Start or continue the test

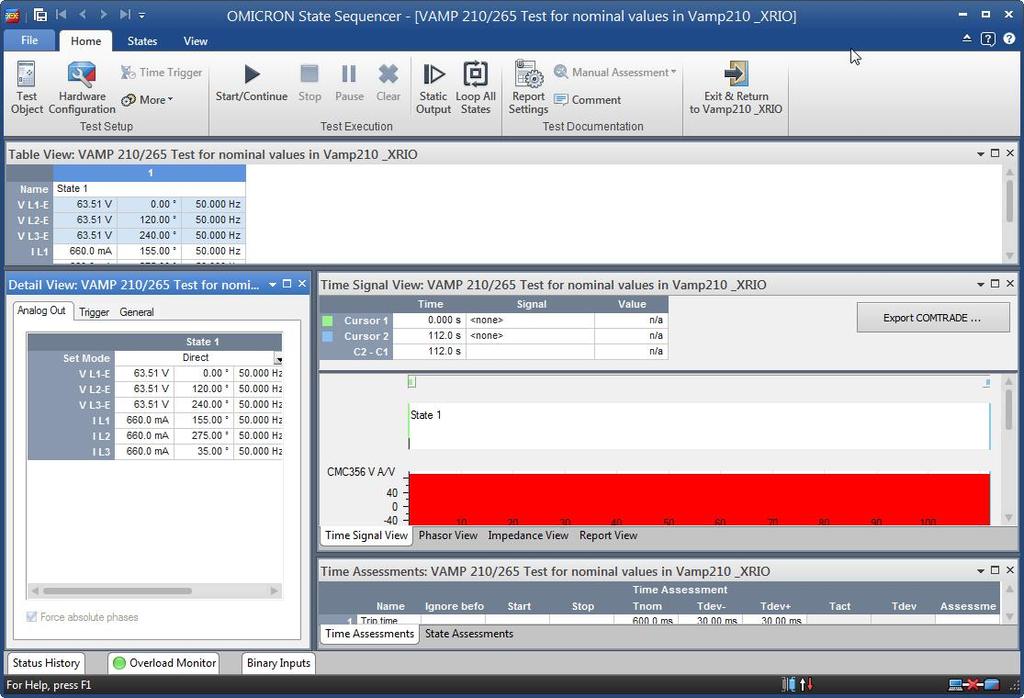(251, 83)
